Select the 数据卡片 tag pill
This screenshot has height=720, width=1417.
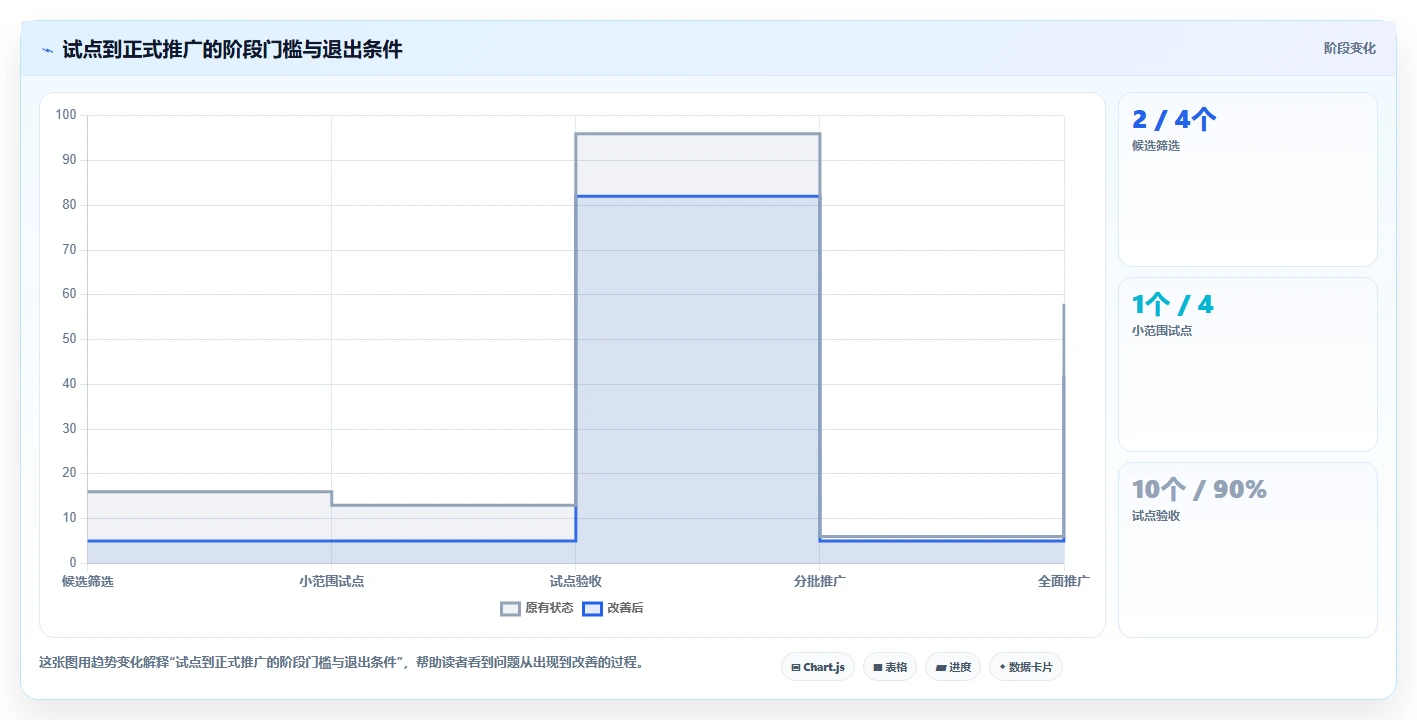coord(1025,667)
